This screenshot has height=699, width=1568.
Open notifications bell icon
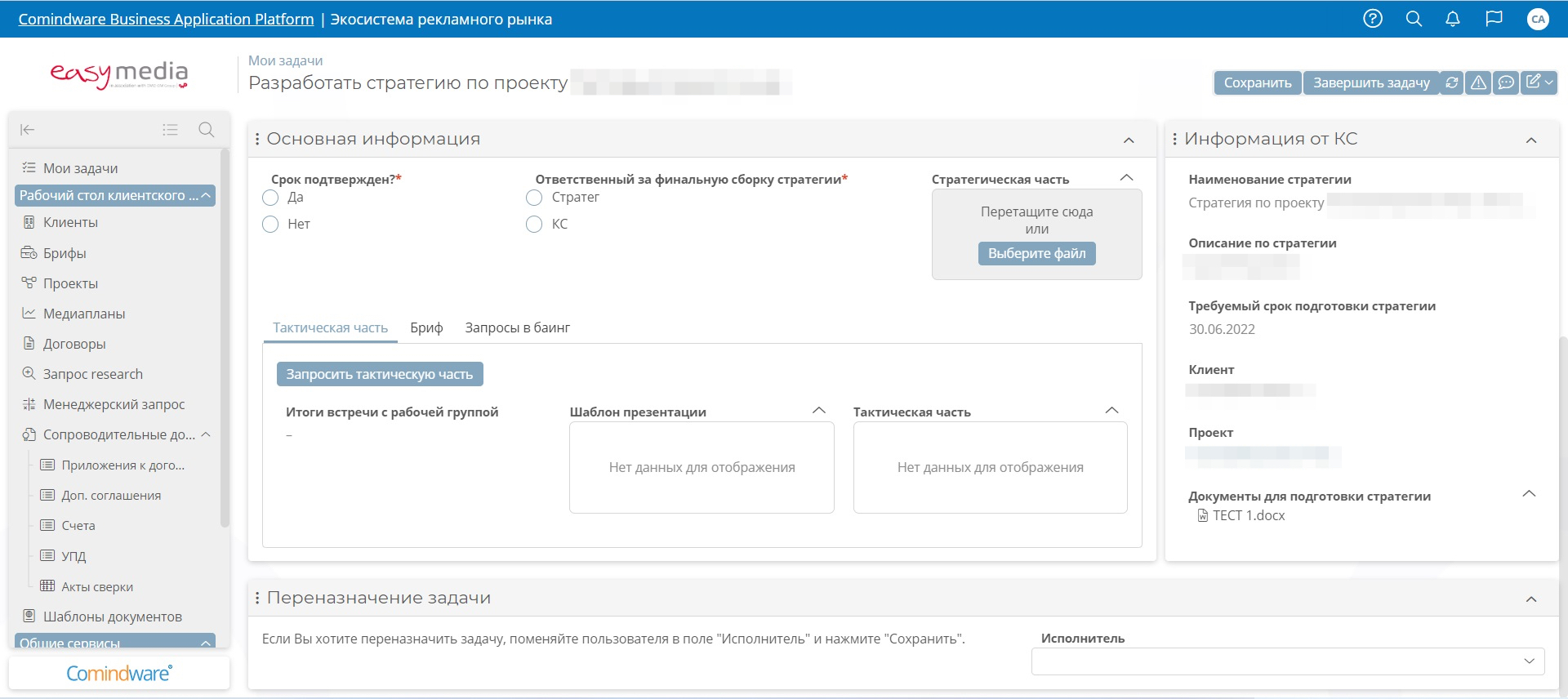pos(1453,19)
